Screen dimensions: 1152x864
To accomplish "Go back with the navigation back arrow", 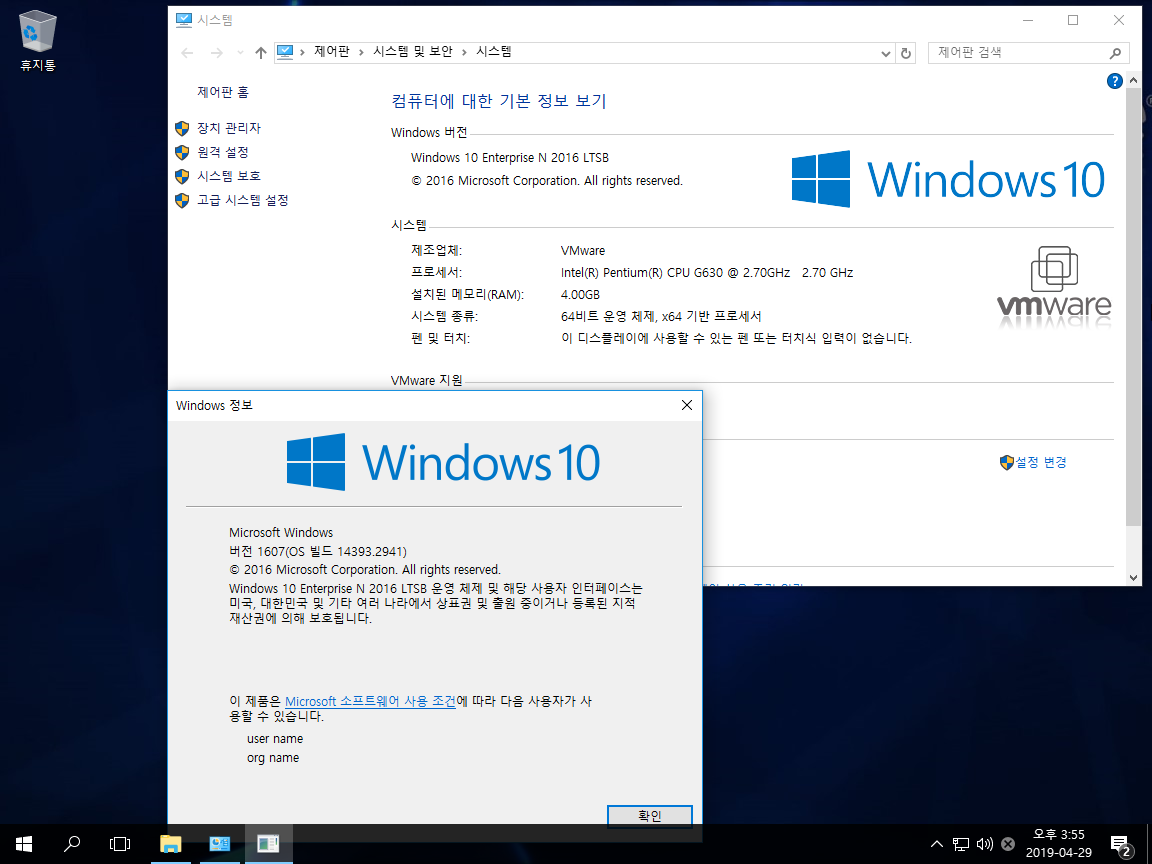I will pyautogui.click(x=187, y=53).
